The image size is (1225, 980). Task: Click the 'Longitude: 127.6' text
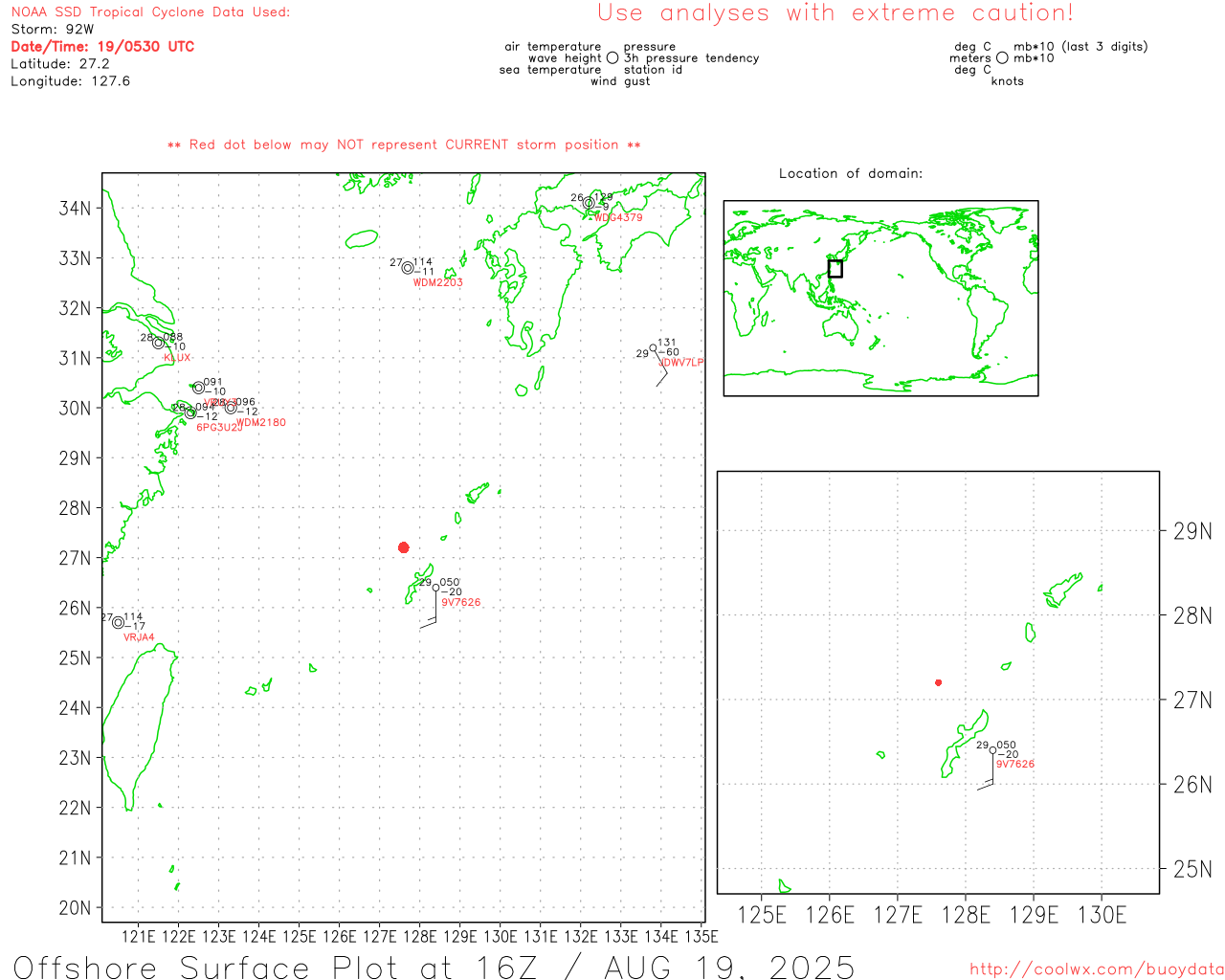pyautogui.click(x=70, y=81)
